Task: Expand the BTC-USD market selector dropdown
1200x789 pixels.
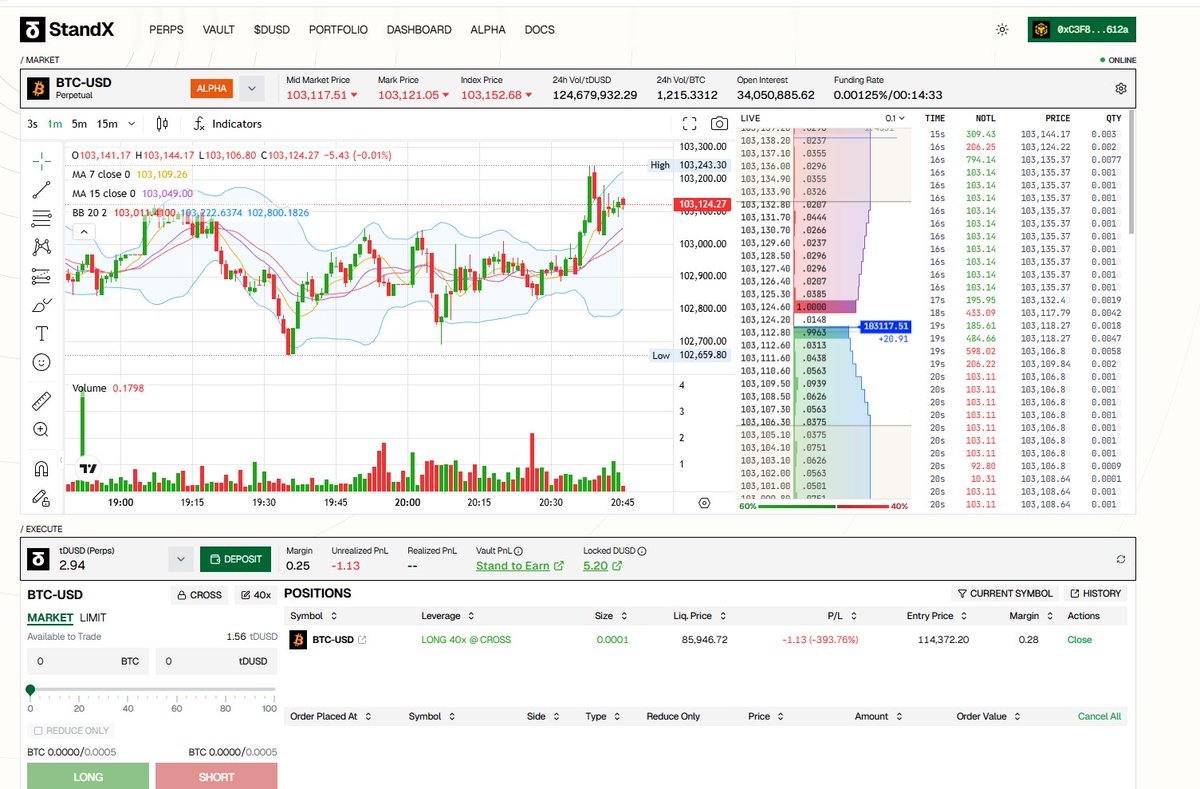Action: 252,89
